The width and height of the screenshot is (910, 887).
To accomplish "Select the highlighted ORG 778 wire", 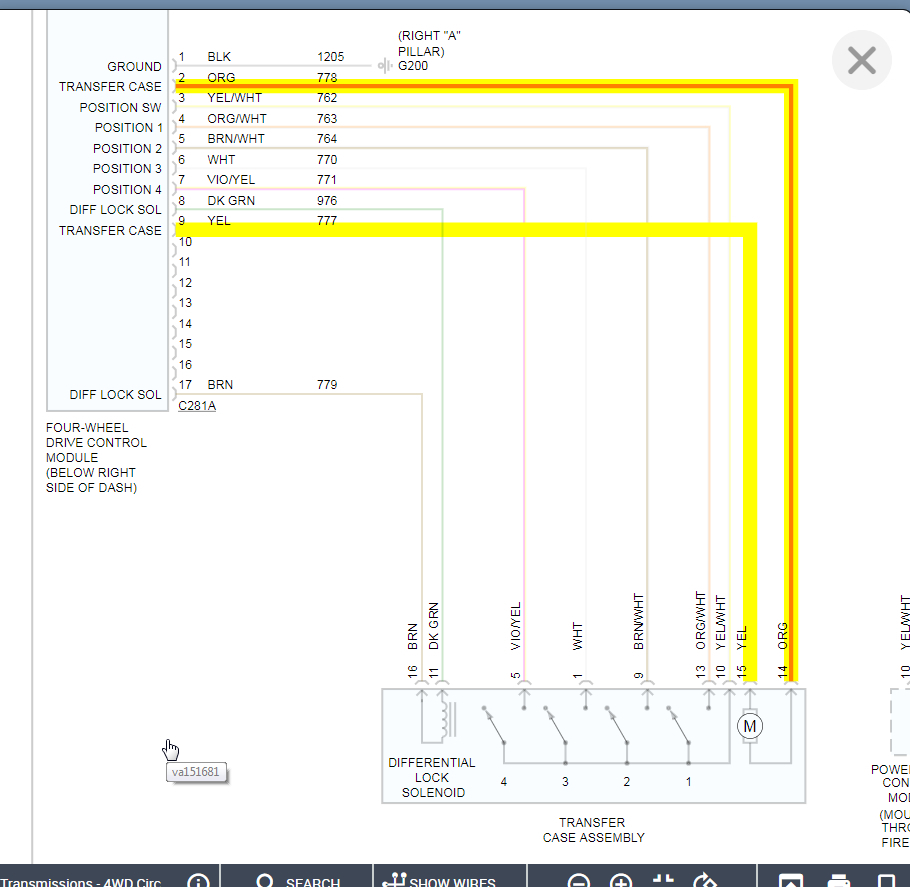I will [x=482, y=87].
